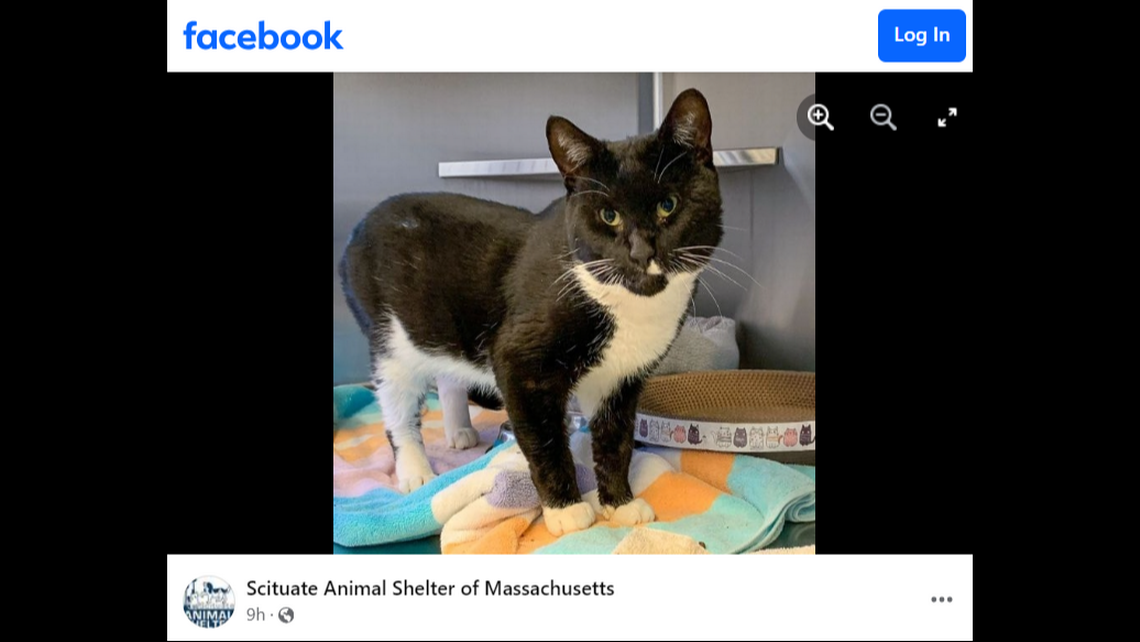Select the blue facebook wordmark

point(262,36)
